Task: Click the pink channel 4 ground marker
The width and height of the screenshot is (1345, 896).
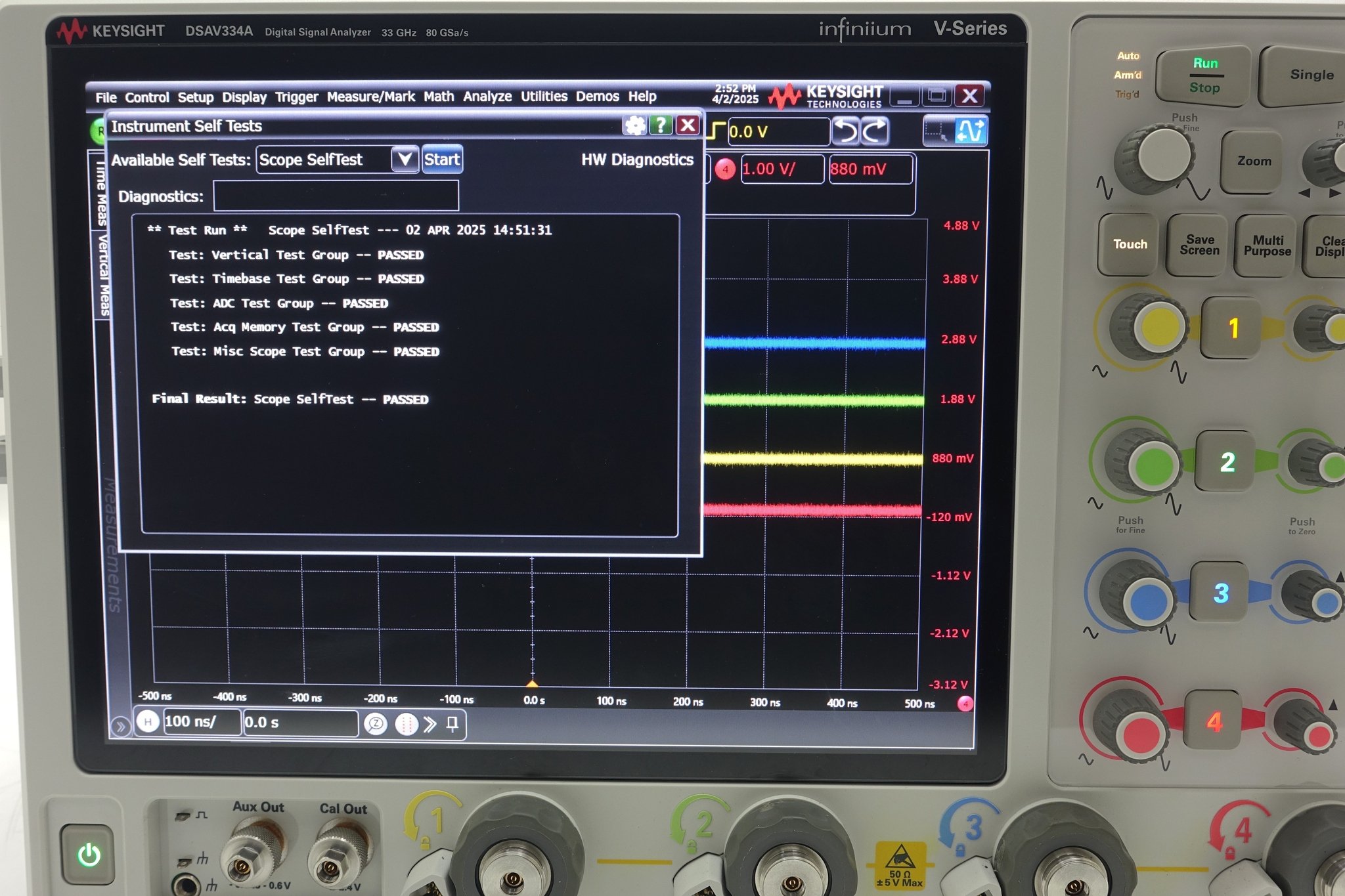Action: coord(965,704)
